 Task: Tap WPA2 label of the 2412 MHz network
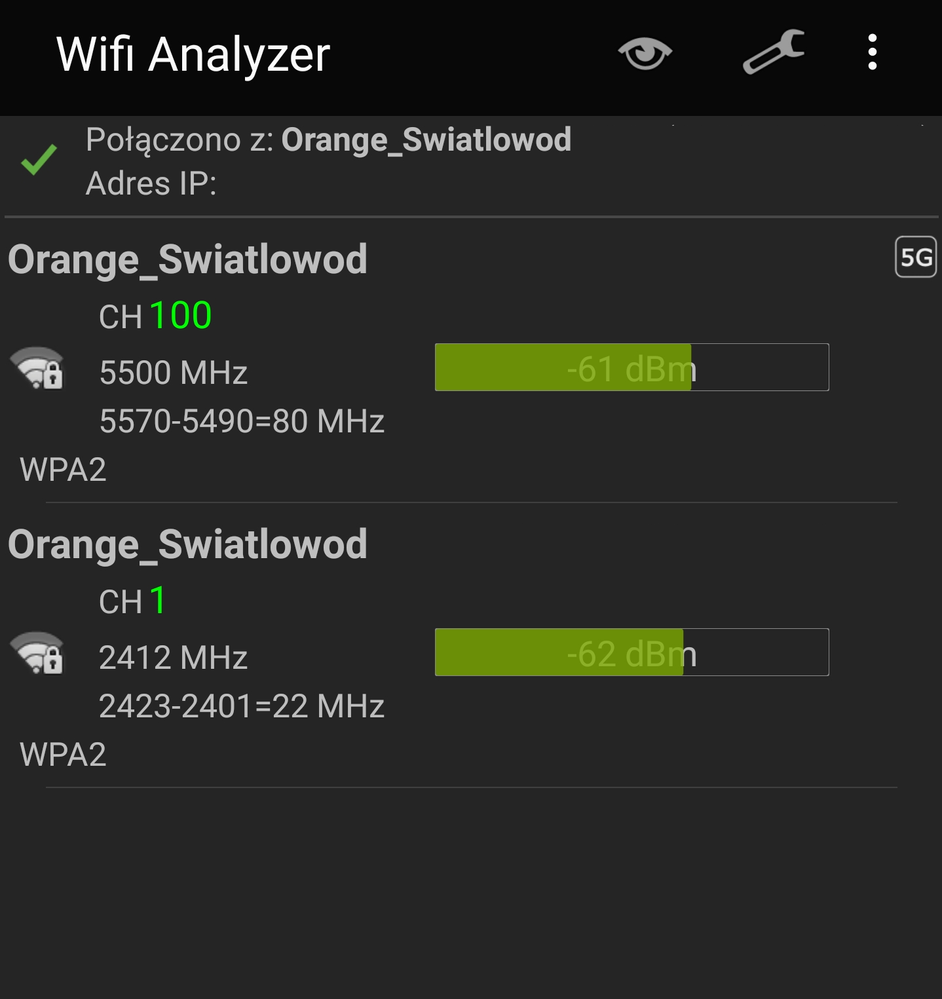[x=63, y=754]
